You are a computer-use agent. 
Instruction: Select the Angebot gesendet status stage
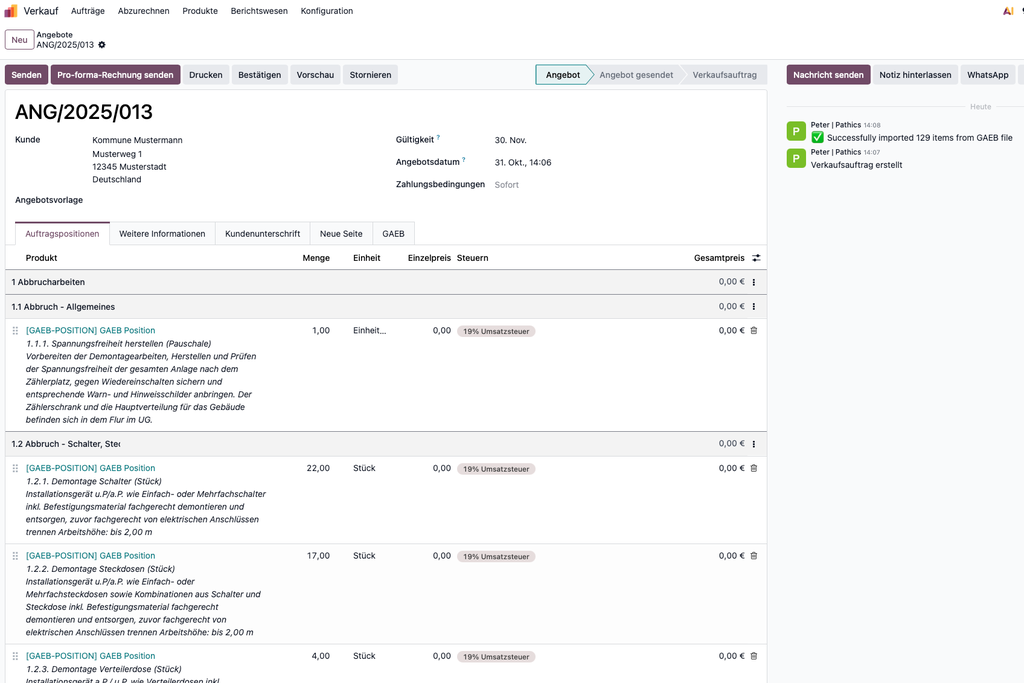(x=636, y=75)
